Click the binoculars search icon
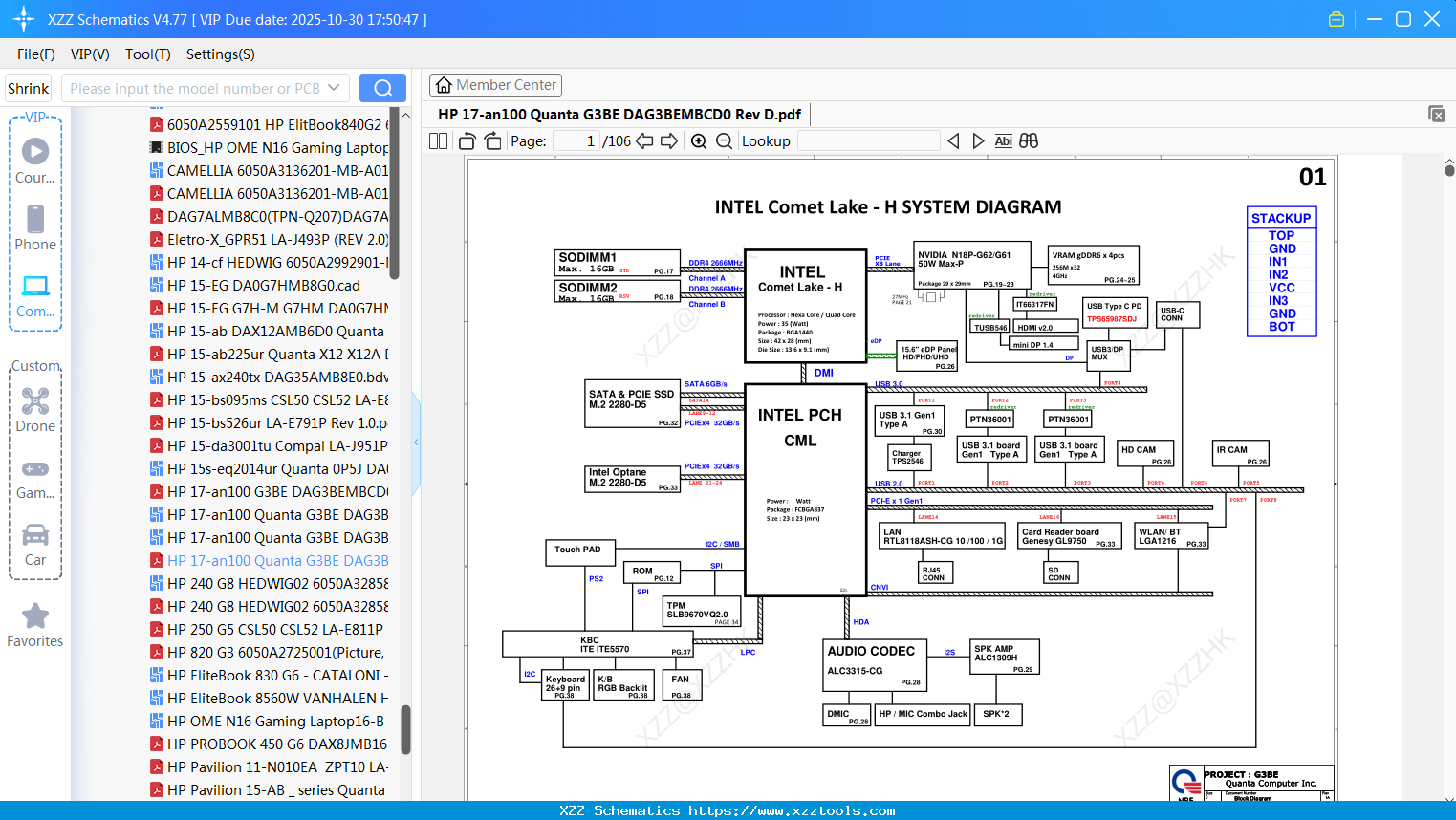 coord(1029,140)
